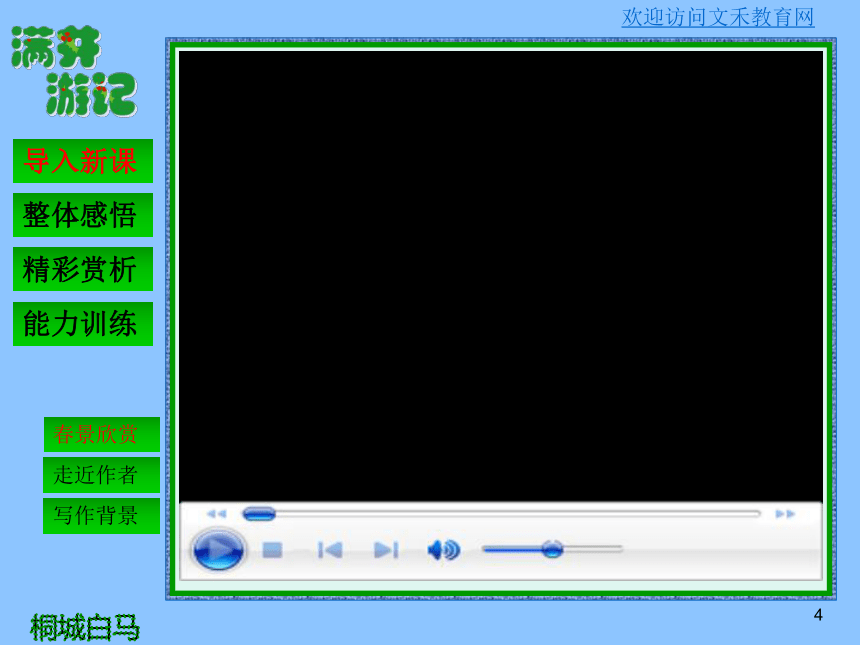The height and width of the screenshot is (645, 860).
Task: Follow the 欢迎访问文禾教育网 link
Action: pyautogui.click(x=718, y=18)
